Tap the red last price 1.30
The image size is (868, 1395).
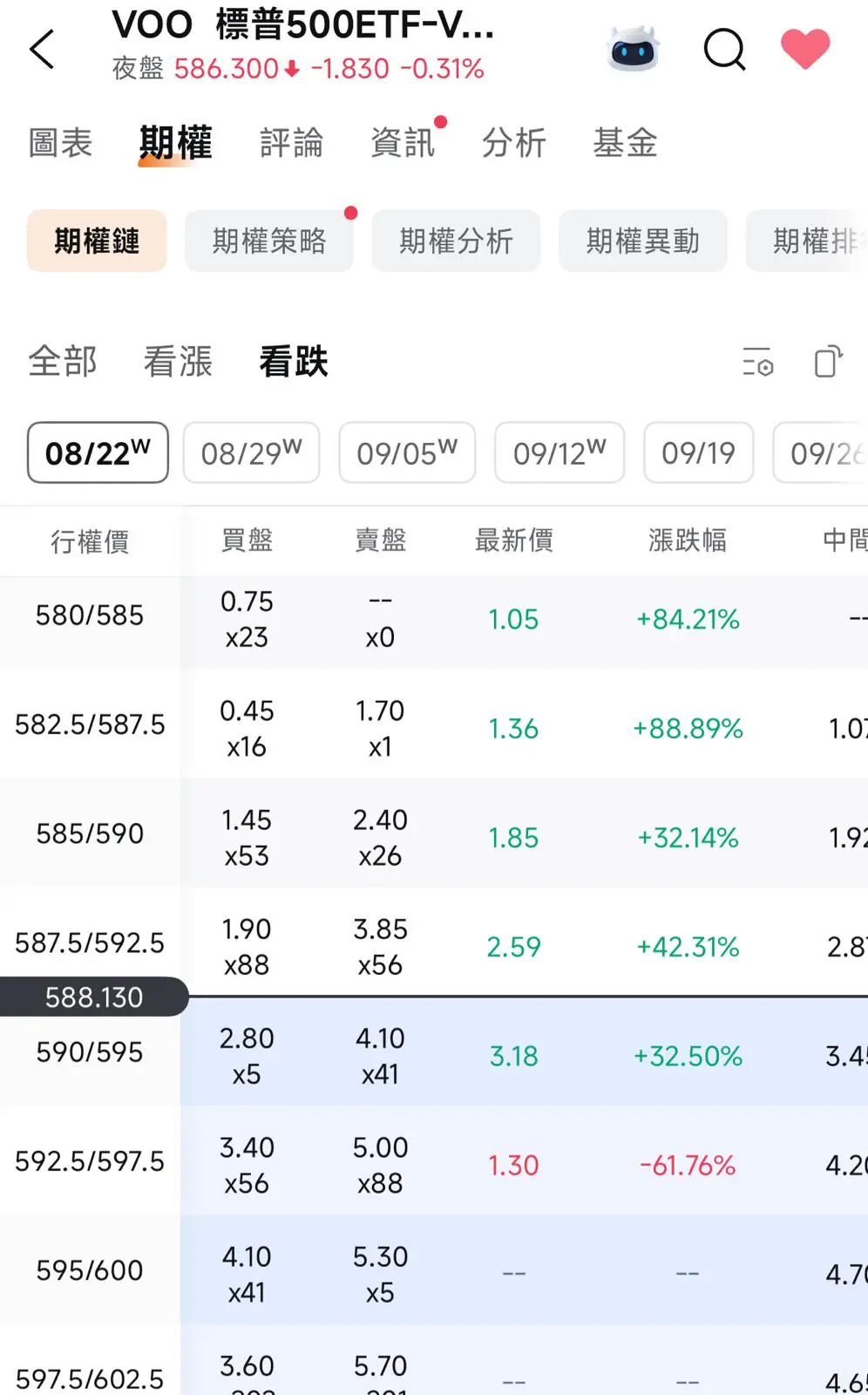point(513,1165)
